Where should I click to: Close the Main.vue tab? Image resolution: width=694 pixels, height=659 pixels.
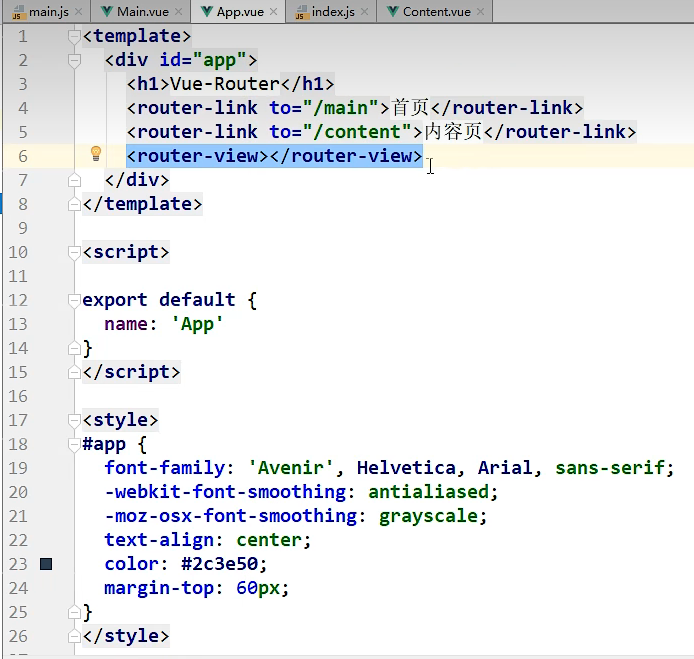tap(178, 12)
